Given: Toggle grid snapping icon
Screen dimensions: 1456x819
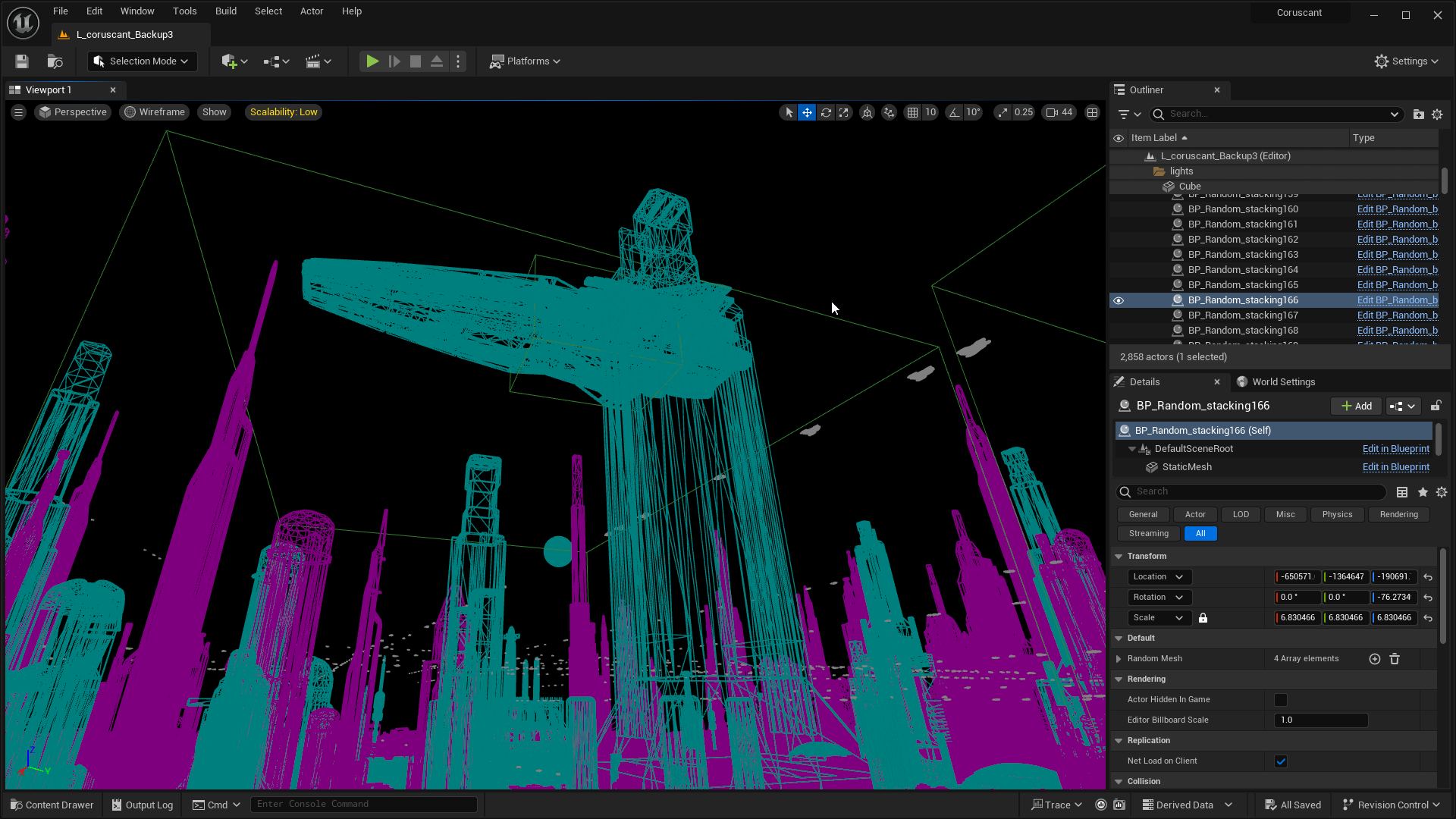Looking at the screenshot, I should 912,112.
